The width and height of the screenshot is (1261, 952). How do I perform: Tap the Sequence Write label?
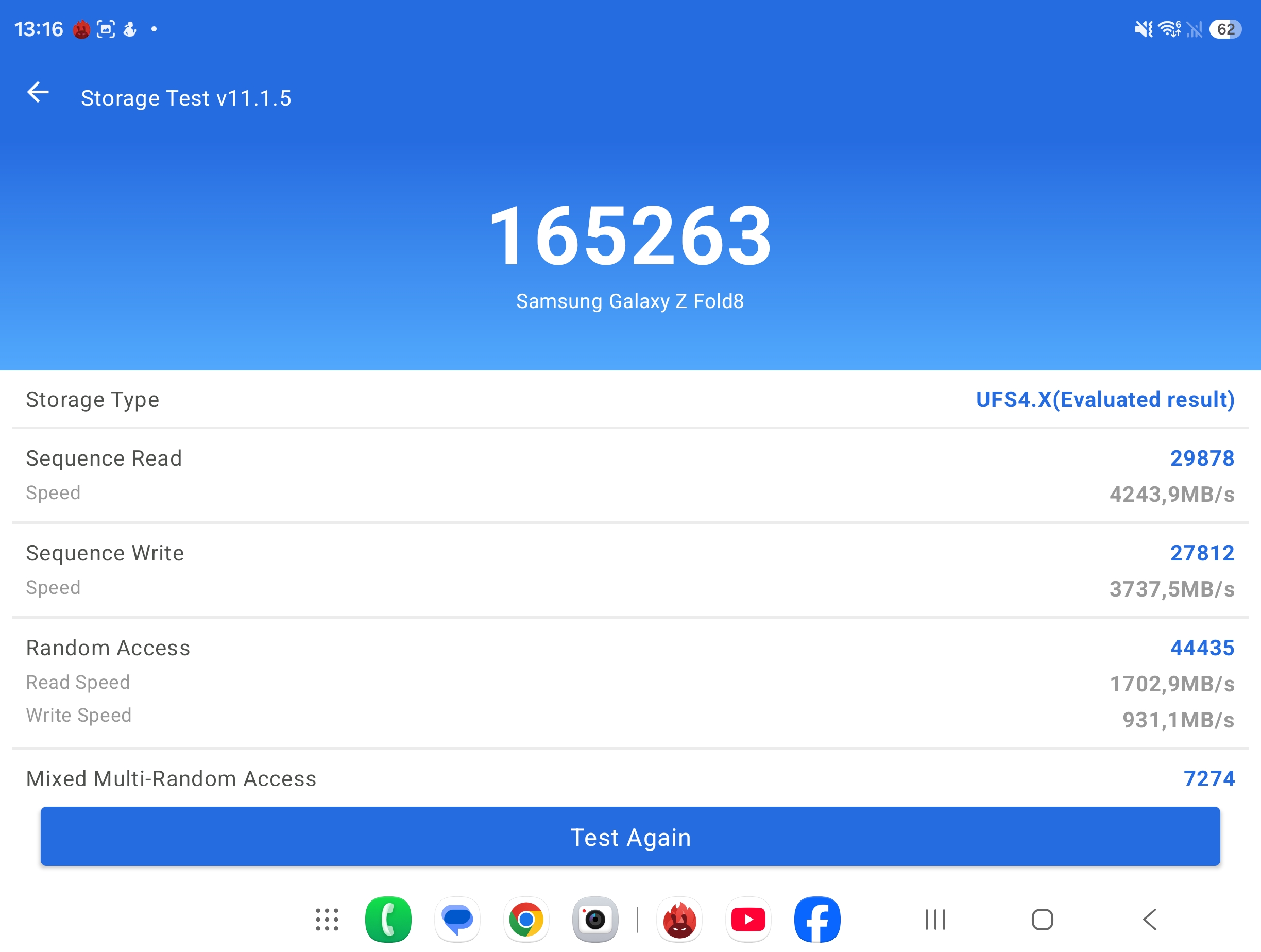(105, 553)
